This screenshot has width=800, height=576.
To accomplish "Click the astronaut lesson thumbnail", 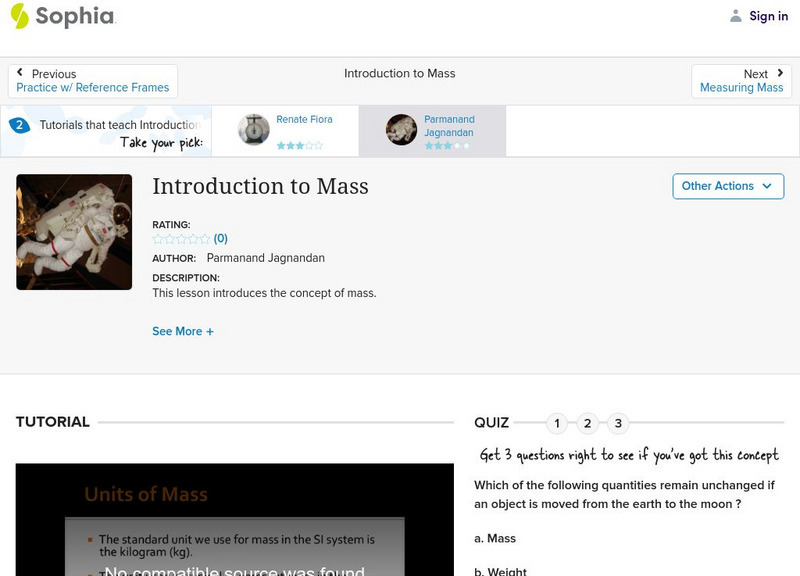I will (74, 232).
